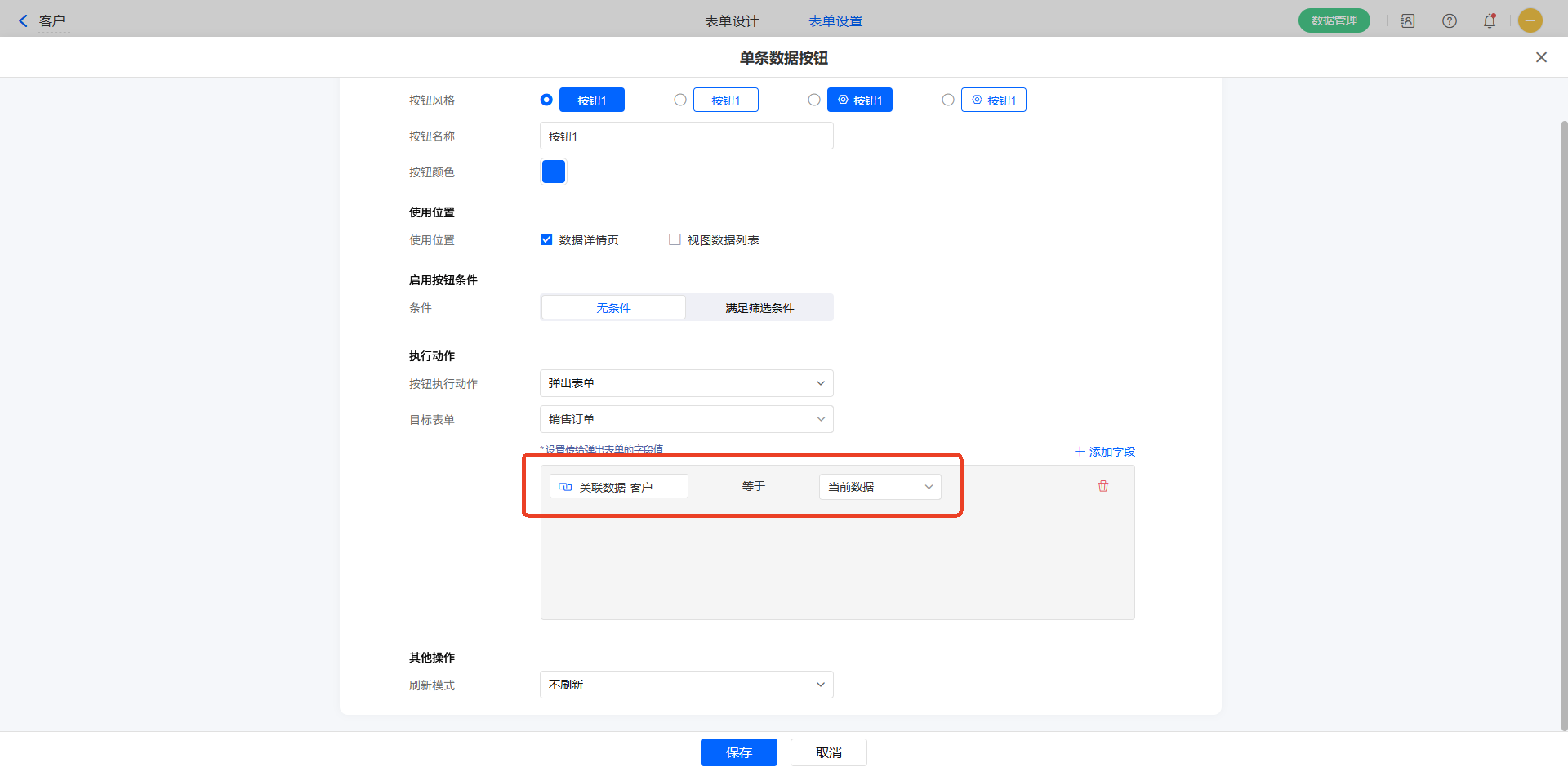The image size is (1568, 772).
Task: Open the user avatar menu
Action: pyautogui.click(x=1530, y=20)
